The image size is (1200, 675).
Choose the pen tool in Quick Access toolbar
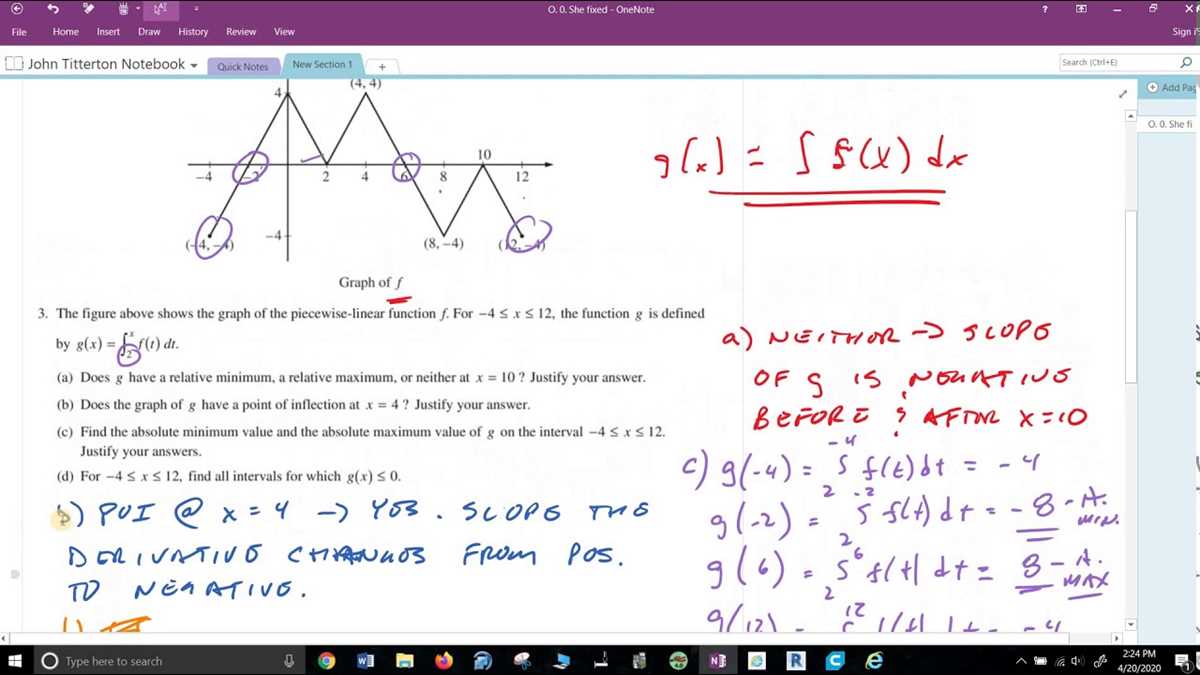tap(123, 9)
